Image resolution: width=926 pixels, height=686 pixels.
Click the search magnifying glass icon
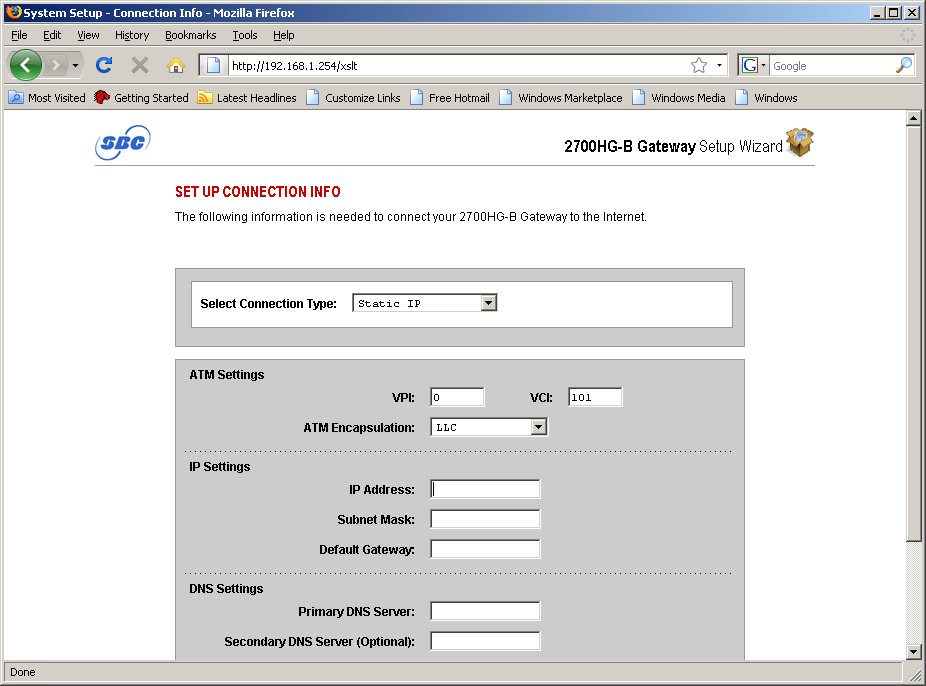[903, 65]
